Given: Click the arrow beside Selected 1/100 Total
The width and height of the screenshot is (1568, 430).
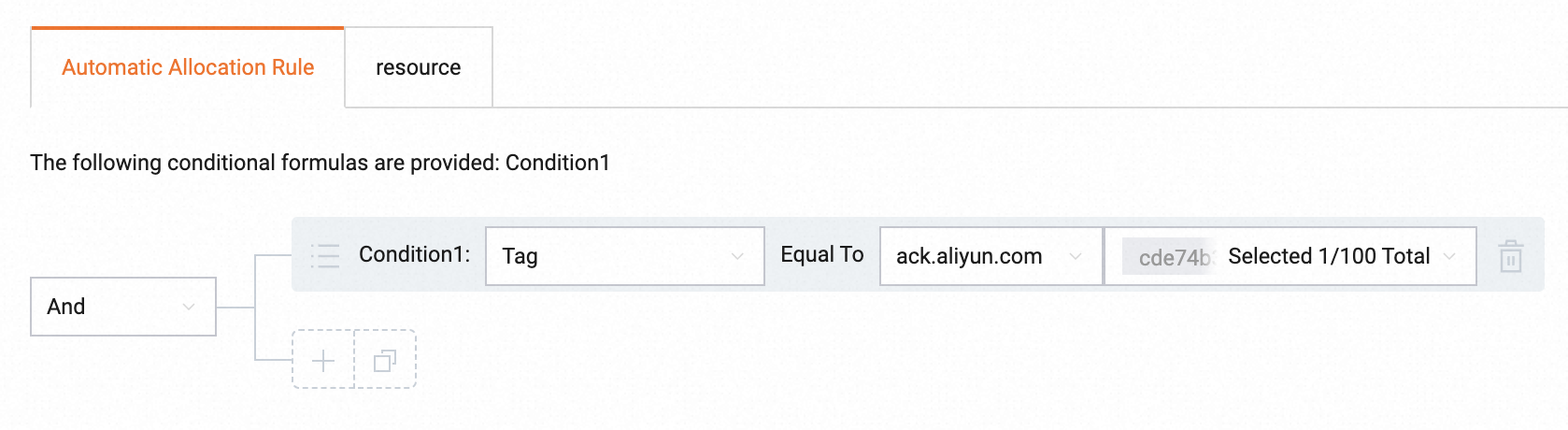Looking at the screenshot, I should click(x=1449, y=256).
